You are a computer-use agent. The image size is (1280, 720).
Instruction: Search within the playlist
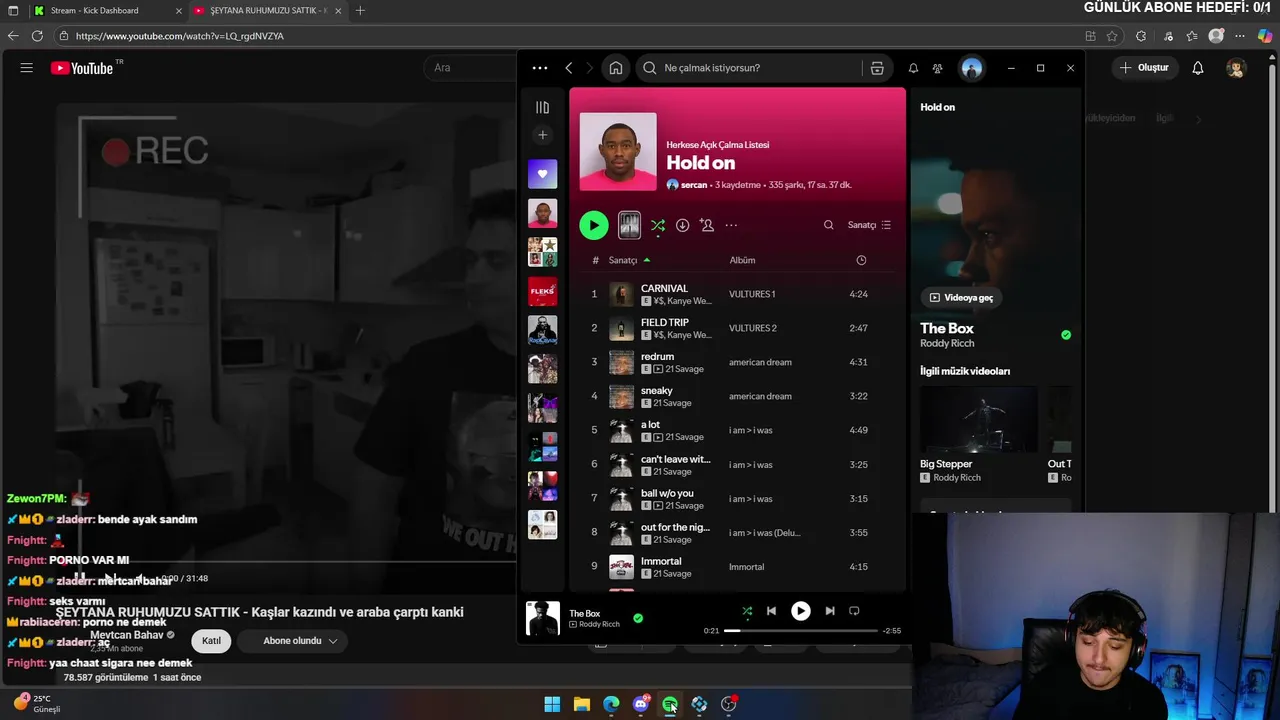click(828, 225)
